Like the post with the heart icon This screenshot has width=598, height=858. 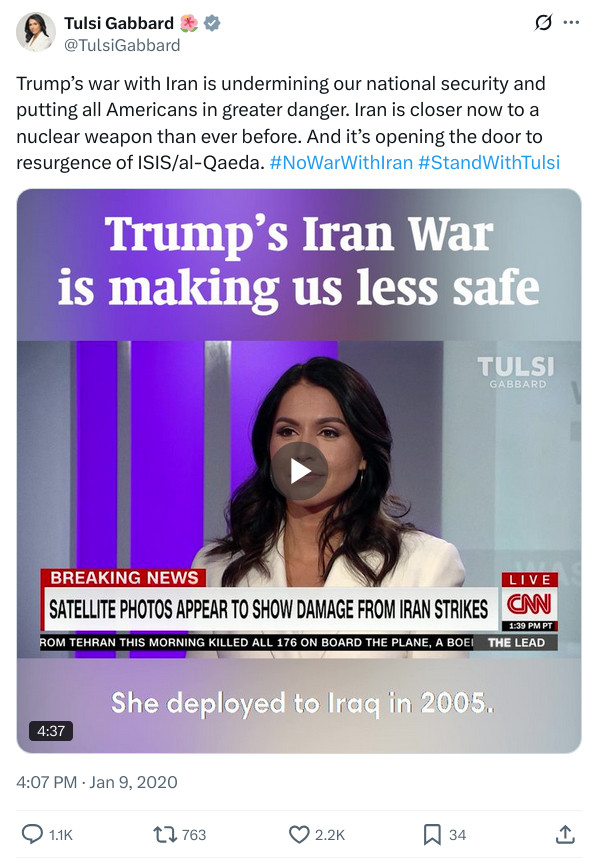coord(299,834)
